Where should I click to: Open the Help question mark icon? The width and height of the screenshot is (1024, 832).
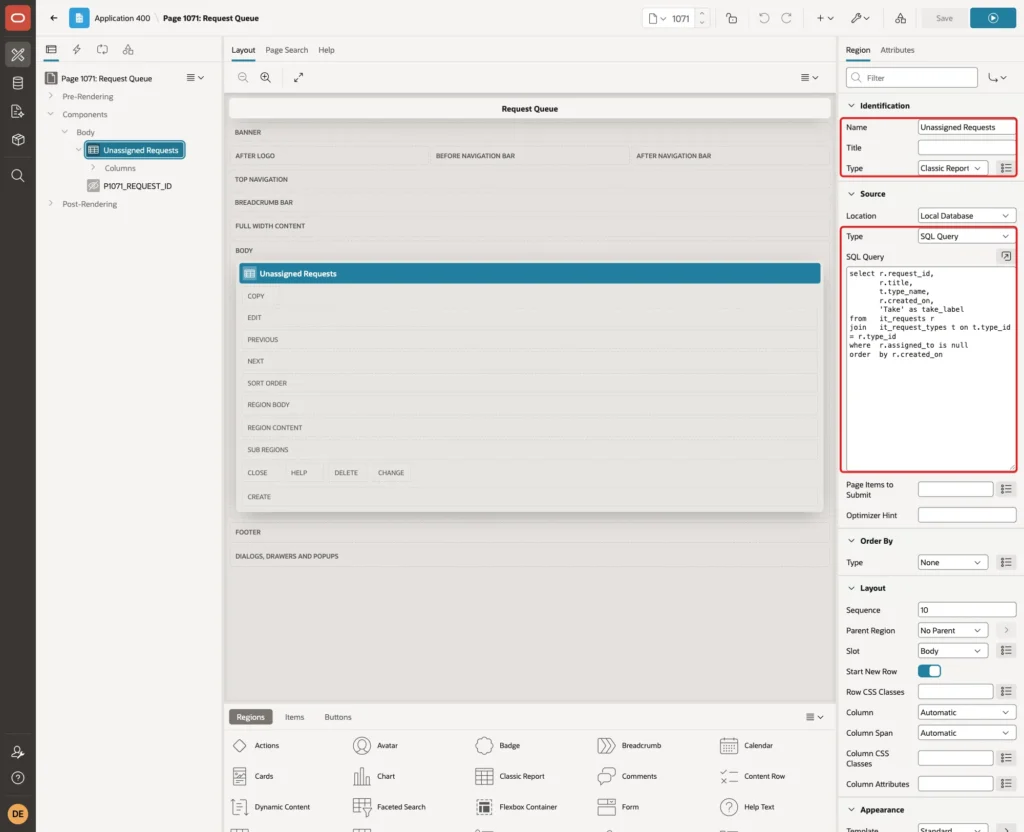(x=18, y=778)
